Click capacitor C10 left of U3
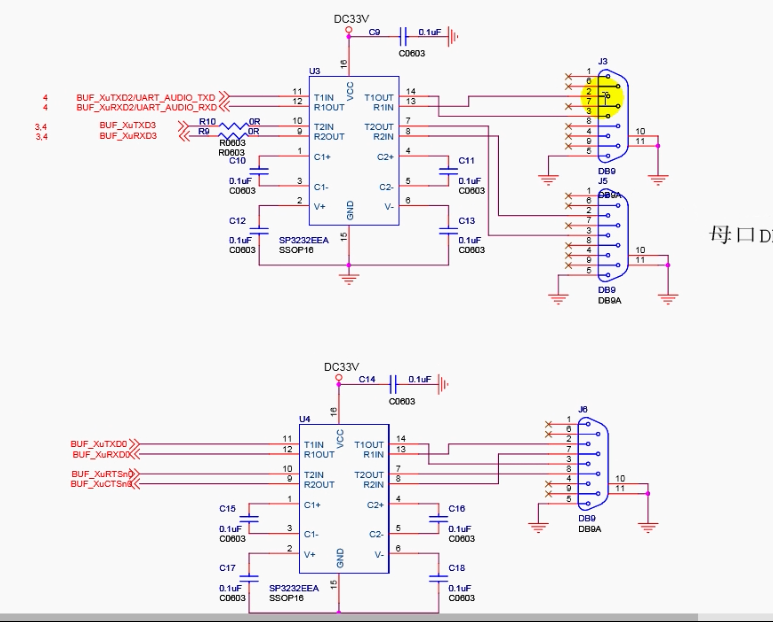The image size is (773, 622). tap(261, 170)
